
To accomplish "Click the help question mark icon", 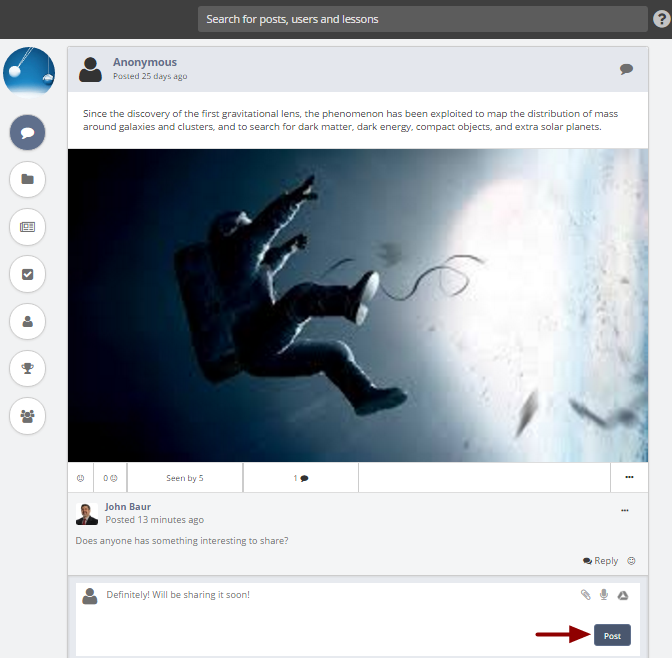I will [x=661, y=19].
